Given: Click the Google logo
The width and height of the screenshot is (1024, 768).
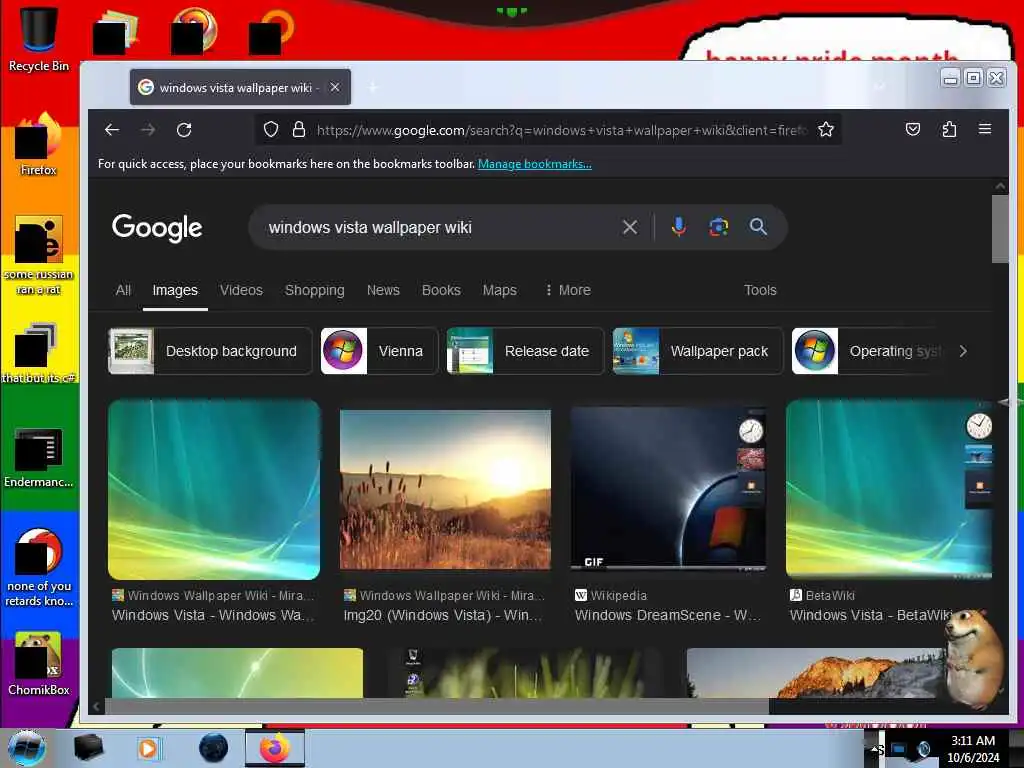Looking at the screenshot, I should 157,228.
